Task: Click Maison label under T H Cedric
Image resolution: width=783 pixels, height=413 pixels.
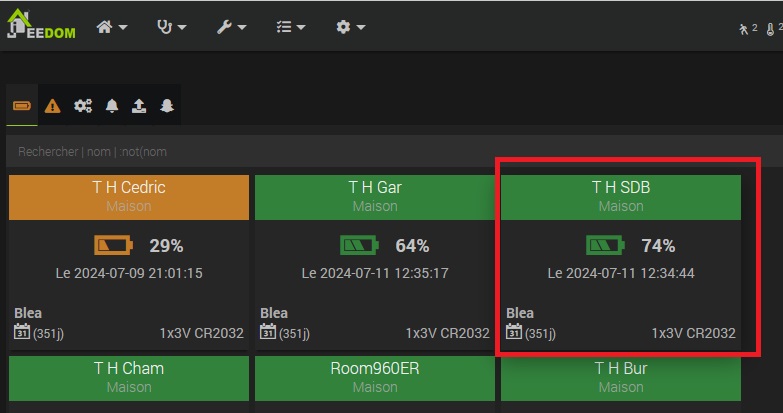Action: 129,206
